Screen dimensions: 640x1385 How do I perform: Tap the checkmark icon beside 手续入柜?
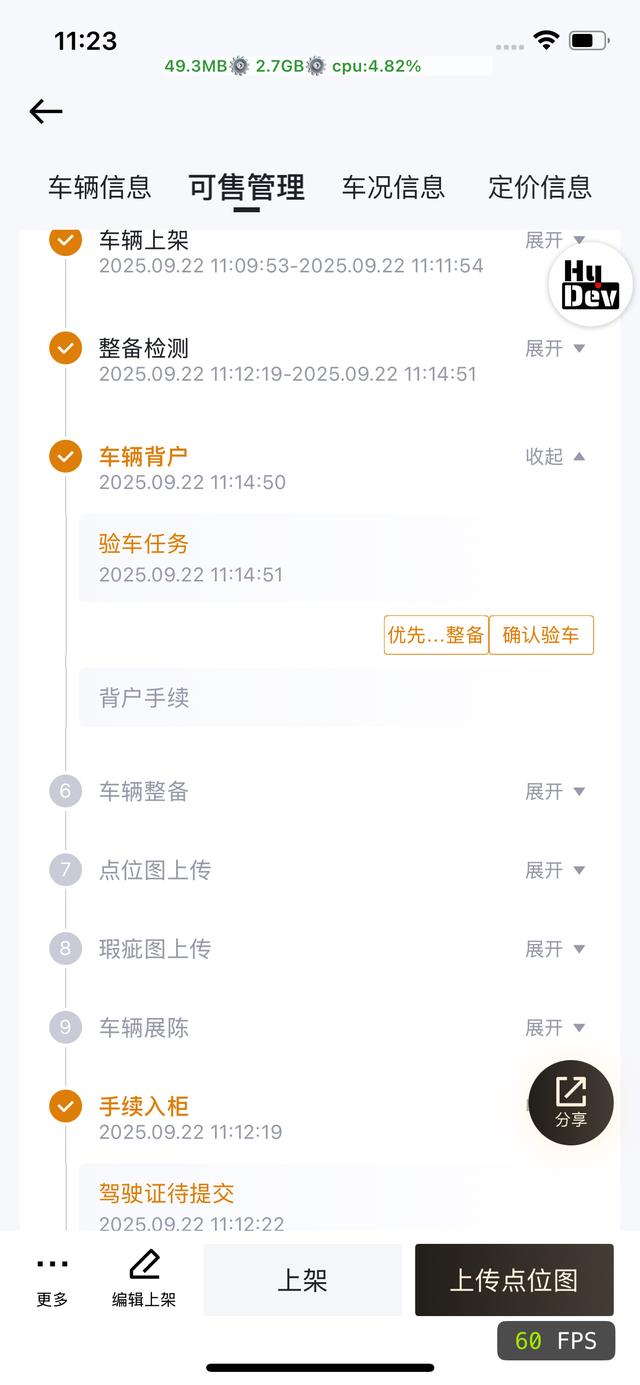[65, 1106]
